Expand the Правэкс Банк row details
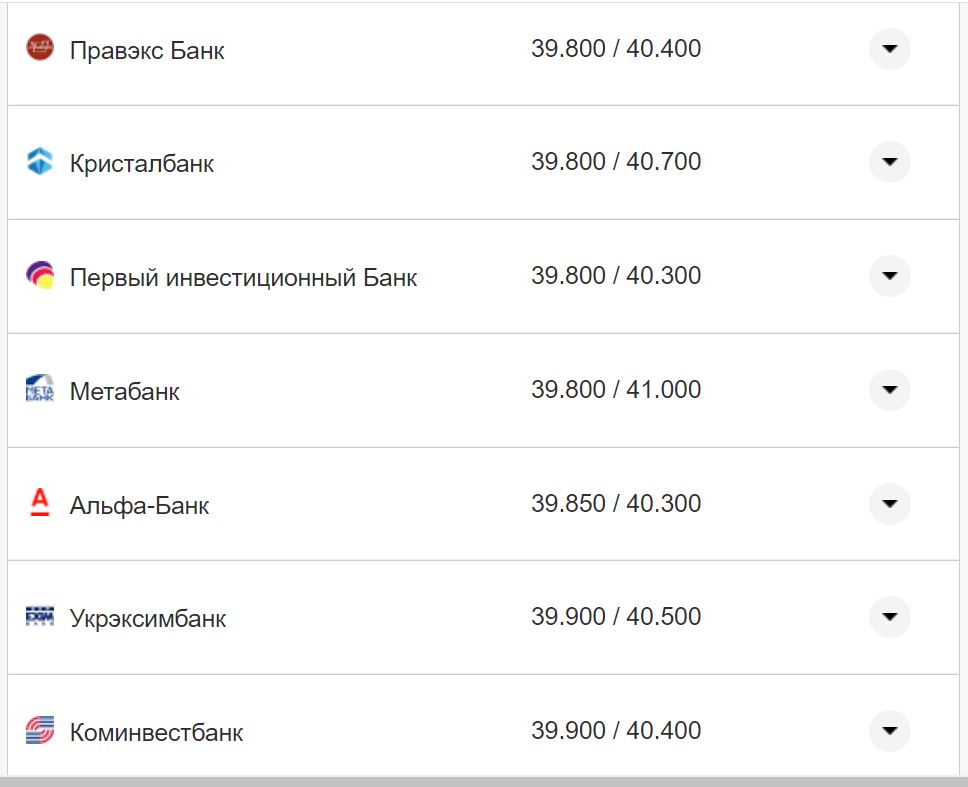 pos(889,48)
